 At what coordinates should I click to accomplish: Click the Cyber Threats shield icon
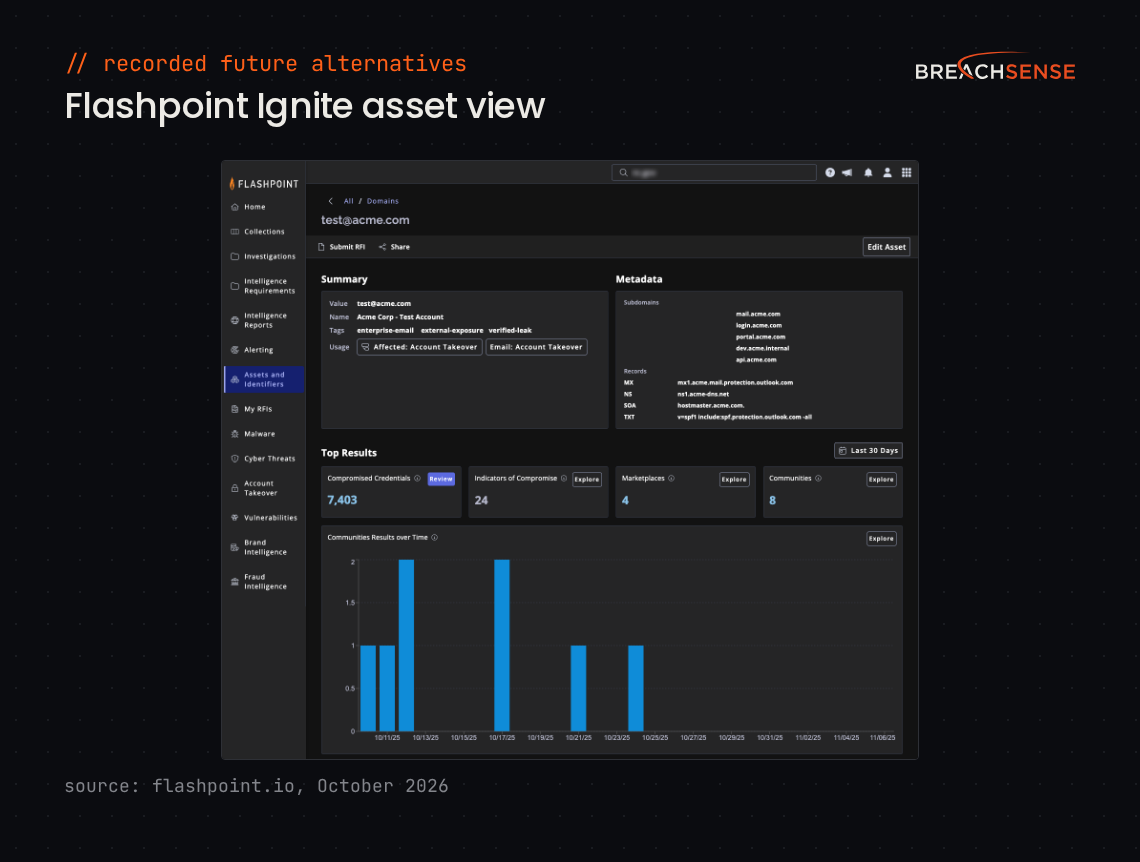click(235, 459)
